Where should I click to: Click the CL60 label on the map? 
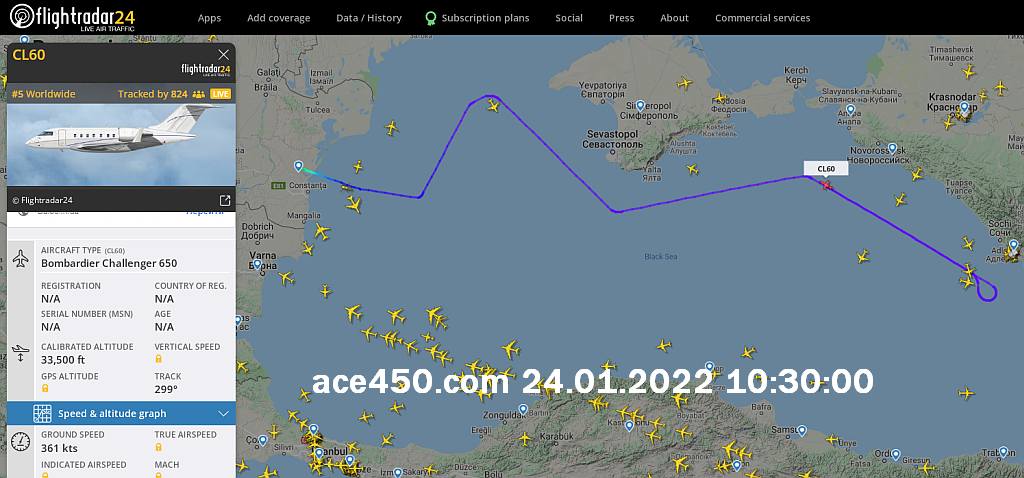pyautogui.click(x=826, y=168)
